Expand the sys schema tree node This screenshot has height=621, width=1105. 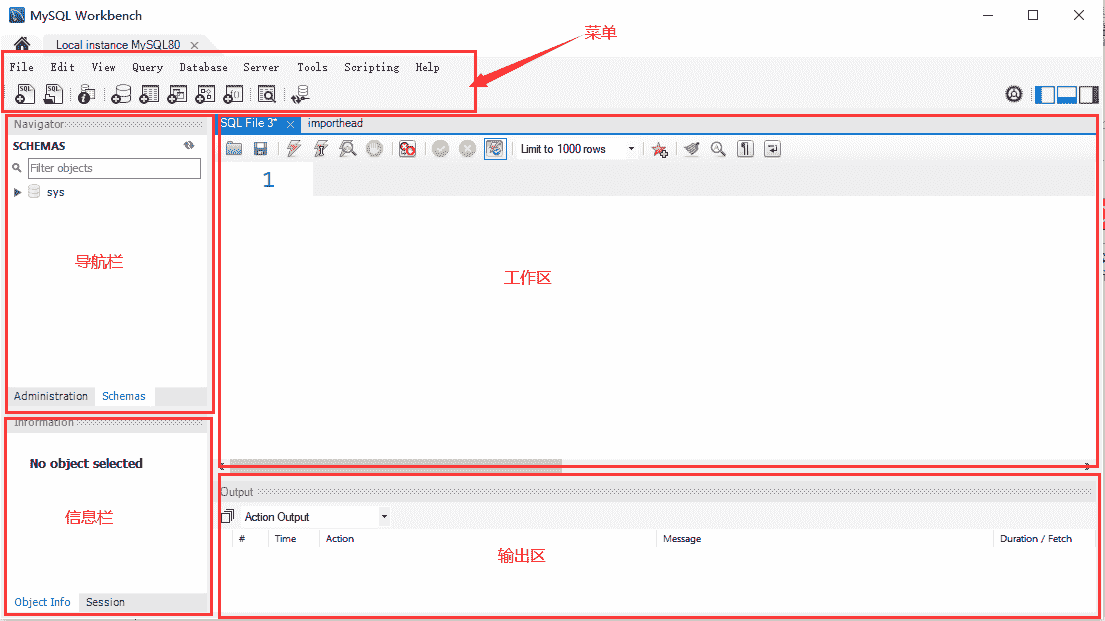[x=18, y=192]
